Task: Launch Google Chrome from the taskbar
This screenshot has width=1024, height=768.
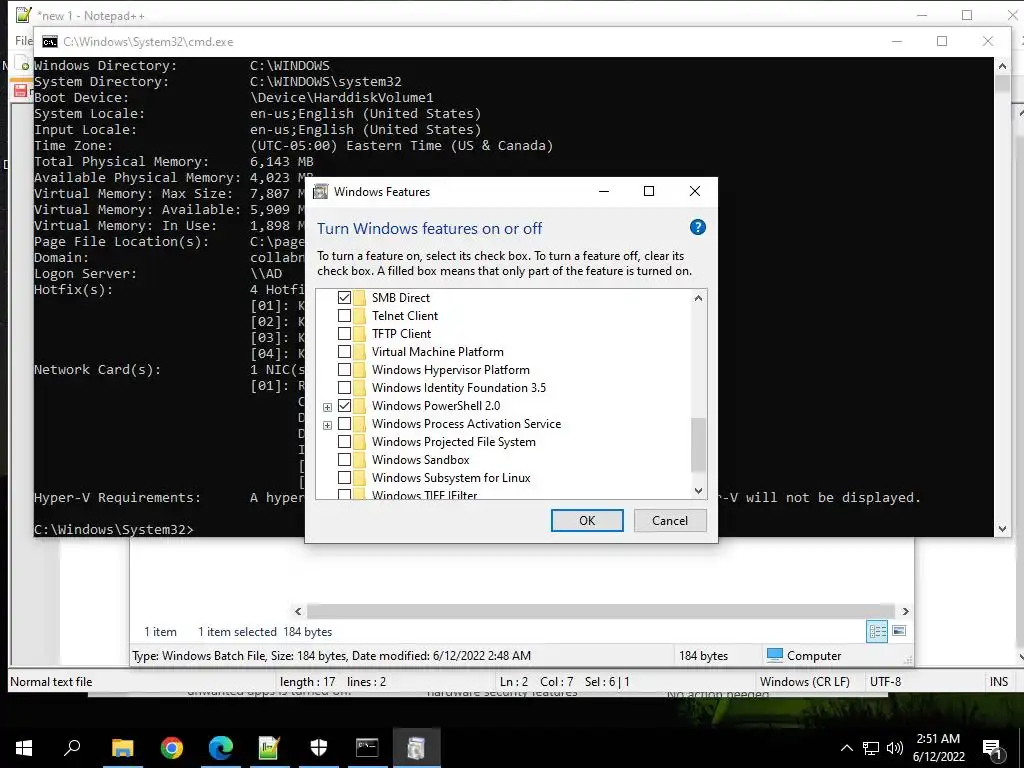Action: (x=172, y=748)
